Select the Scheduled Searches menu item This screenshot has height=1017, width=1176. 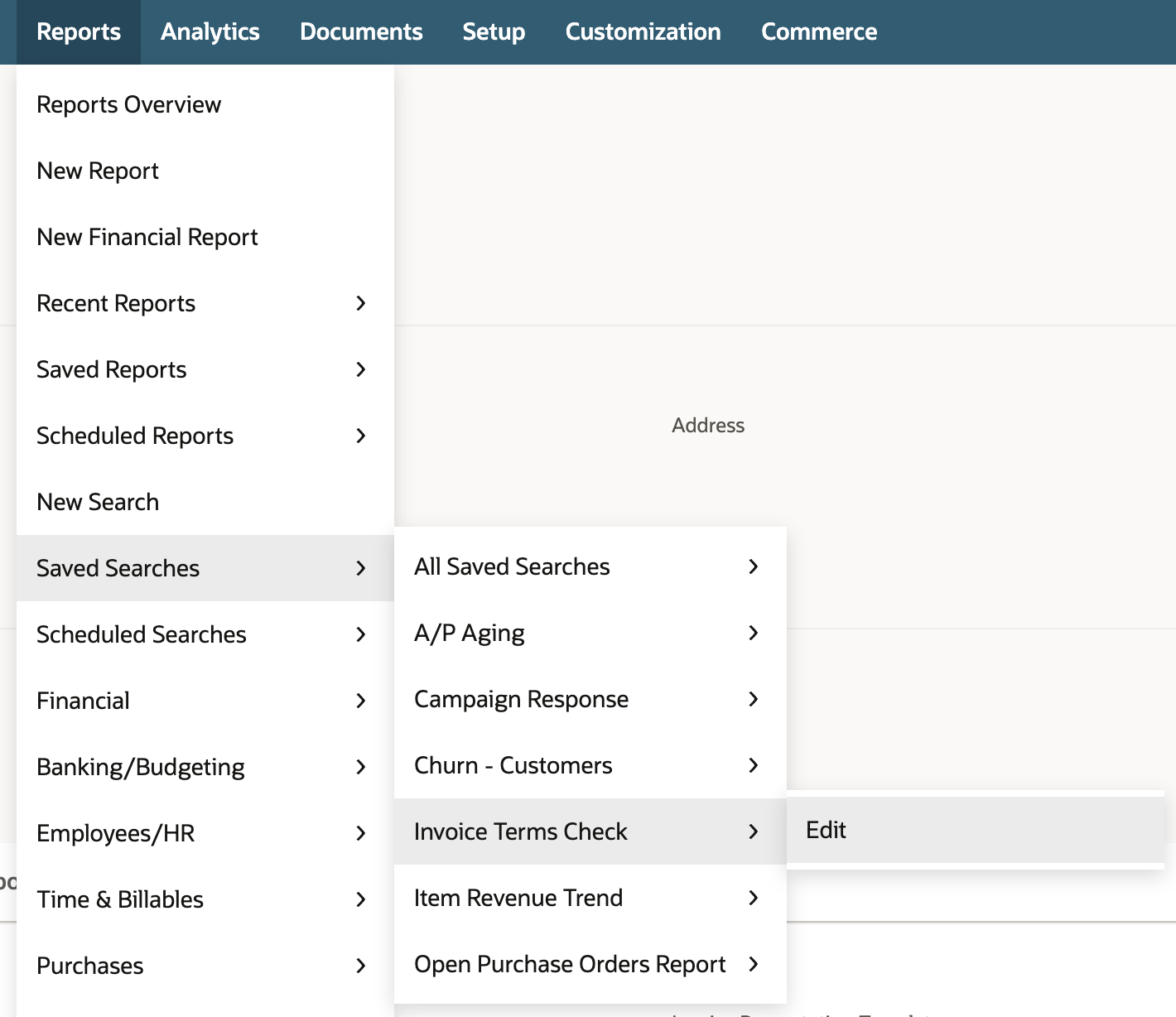pyautogui.click(x=205, y=634)
